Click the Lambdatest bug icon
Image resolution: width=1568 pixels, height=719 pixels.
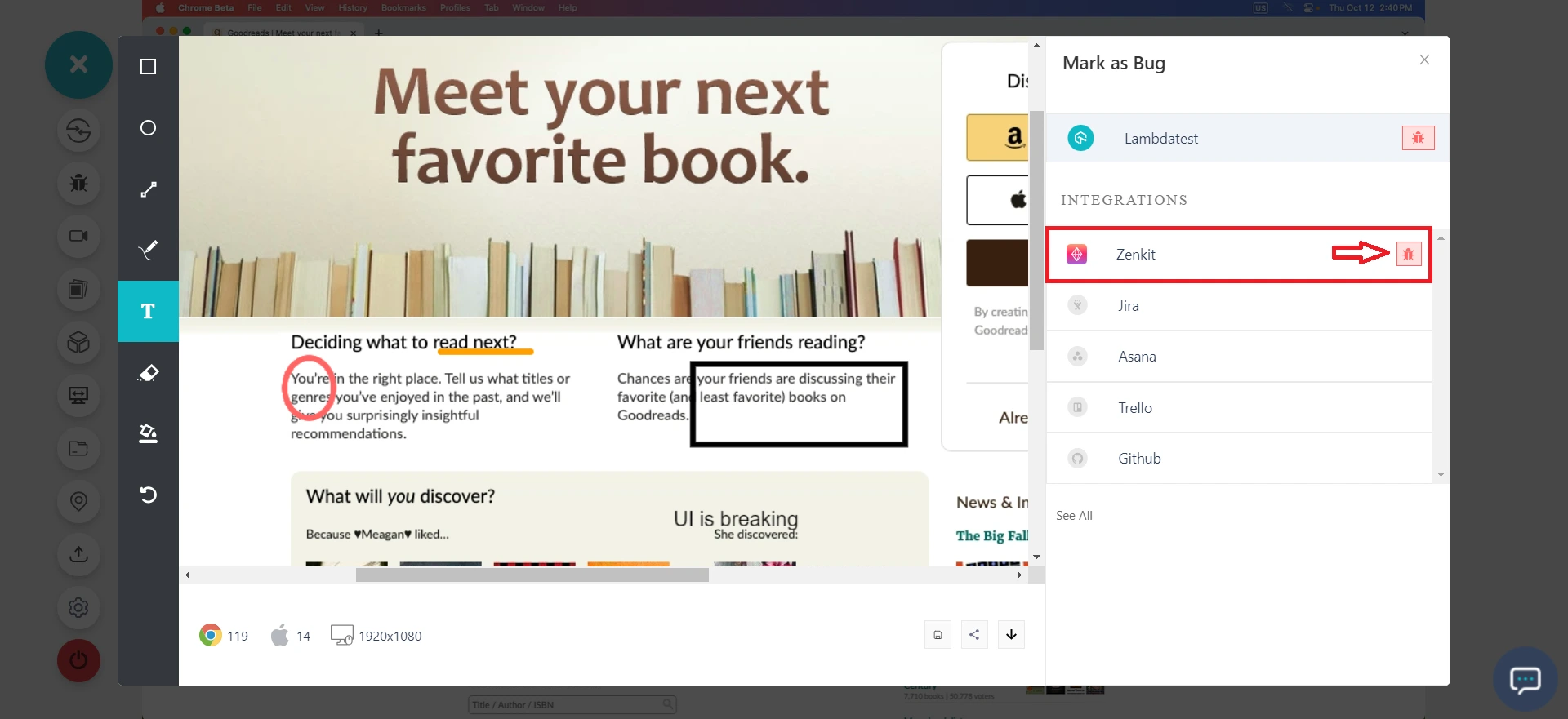[x=1418, y=138]
